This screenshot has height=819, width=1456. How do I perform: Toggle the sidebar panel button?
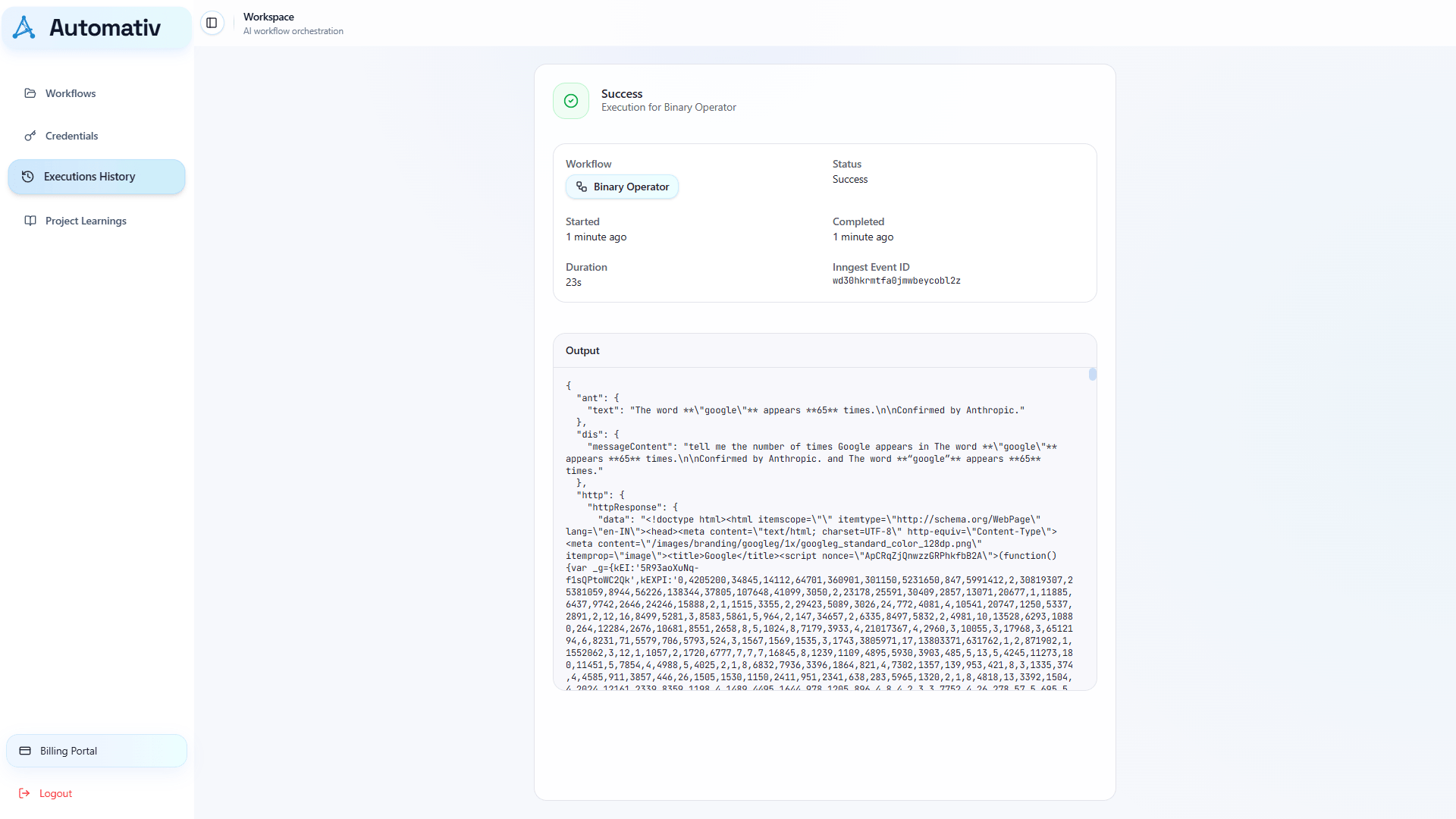click(x=212, y=23)
